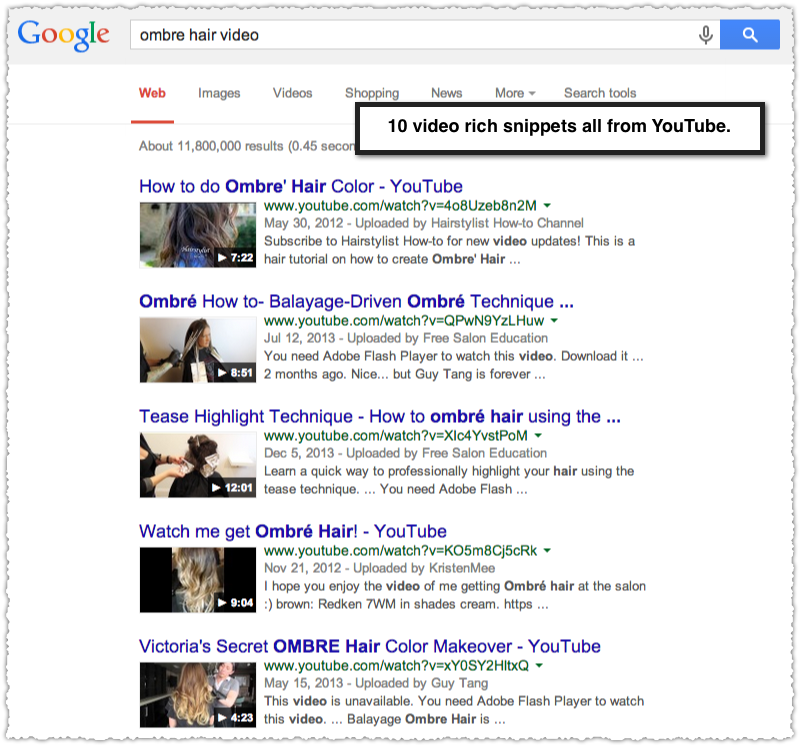Viewport: 800px width, 746px height.
Task: Open 'Tease Highlight Technique' result link
Action: (x=380, y=416)
